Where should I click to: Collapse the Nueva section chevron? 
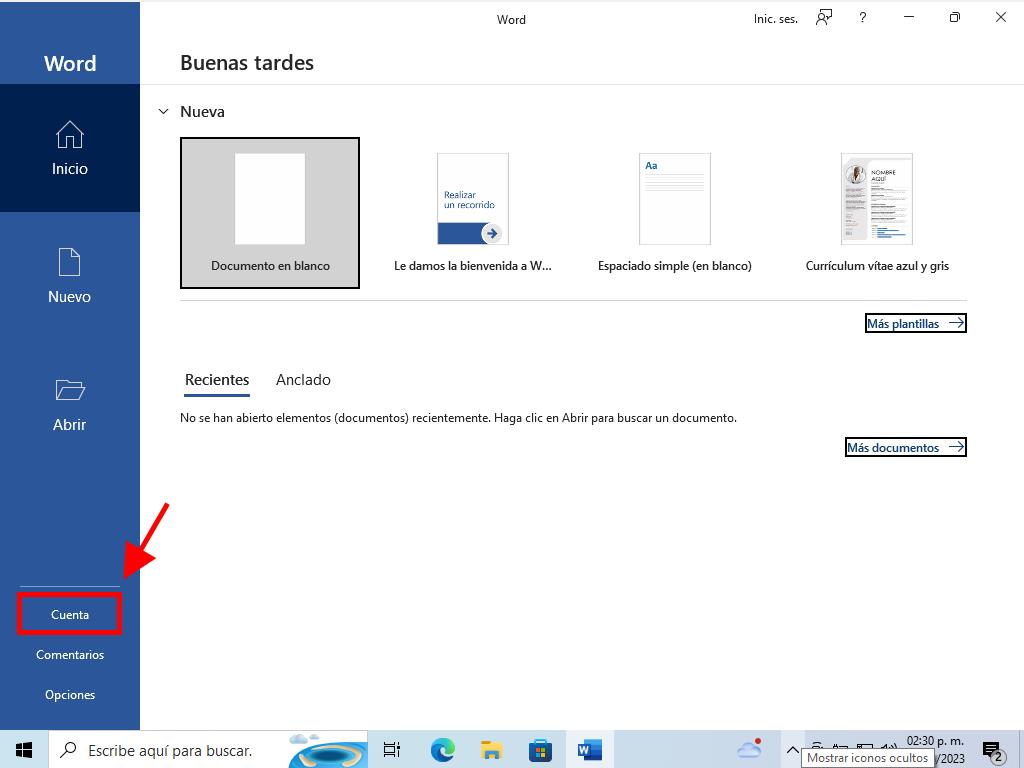tap(164, 112)
